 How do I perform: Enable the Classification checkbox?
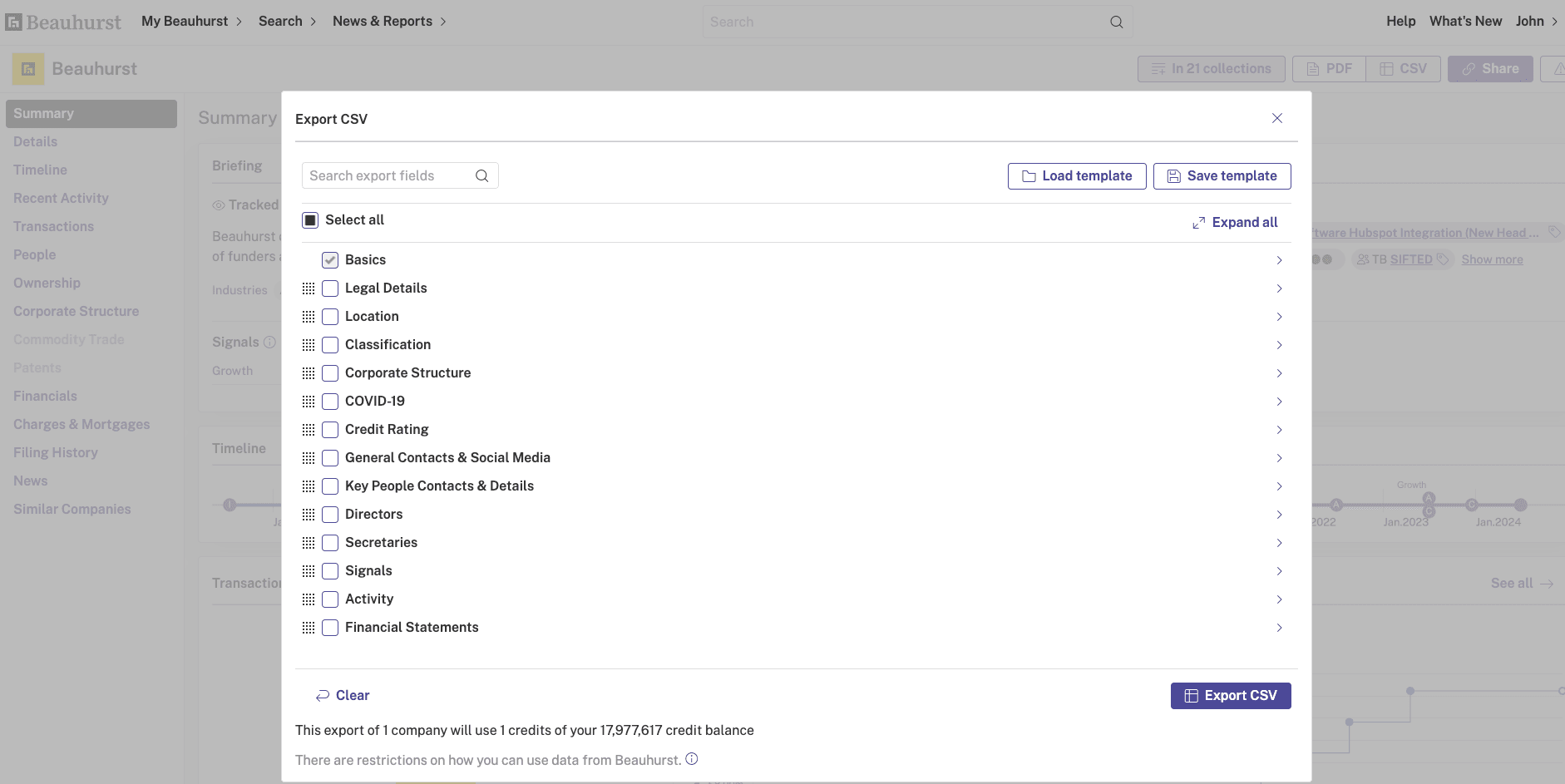point(330,345)
